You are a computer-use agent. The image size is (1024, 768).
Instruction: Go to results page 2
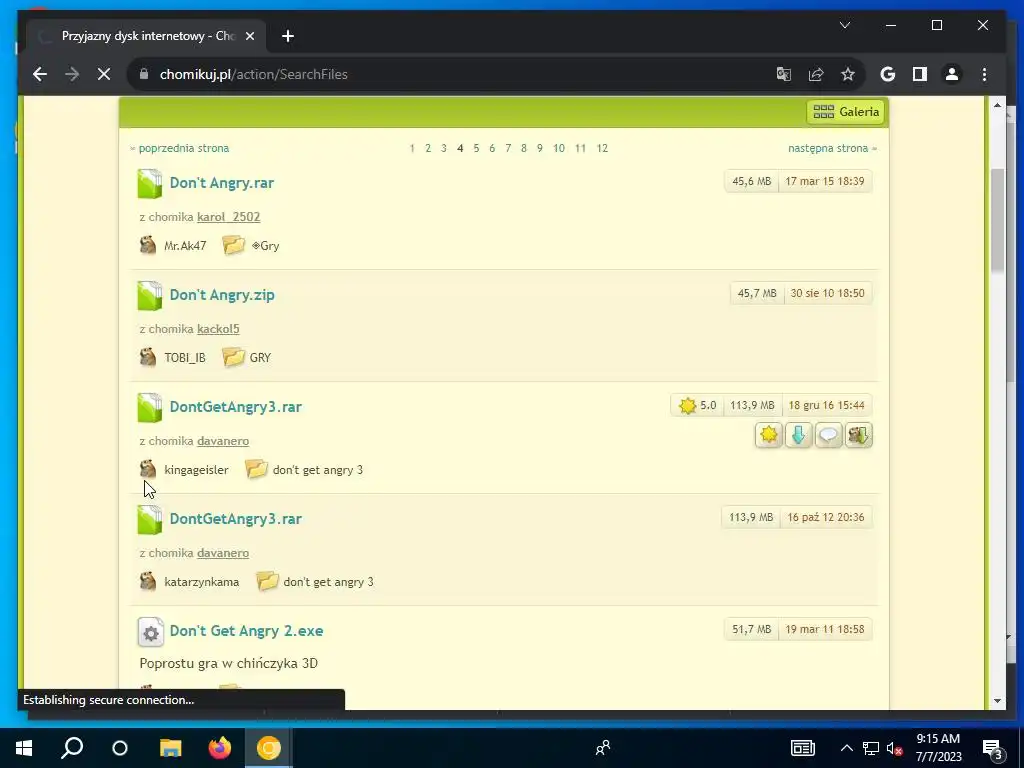click(x=428, y=148)
